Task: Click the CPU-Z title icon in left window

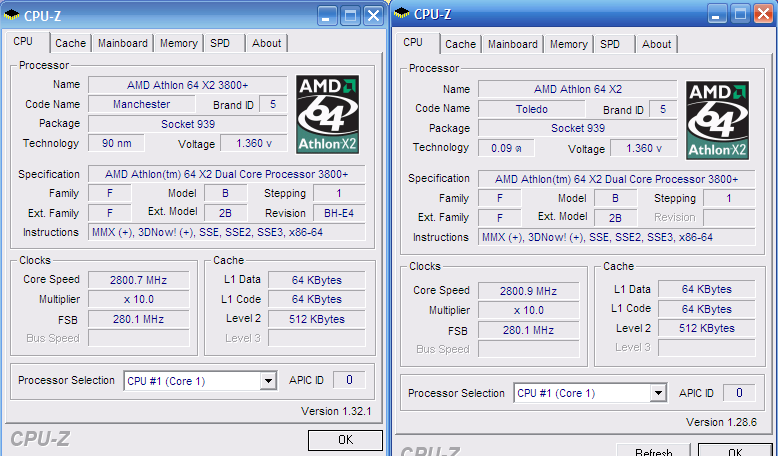Action: 11,15
